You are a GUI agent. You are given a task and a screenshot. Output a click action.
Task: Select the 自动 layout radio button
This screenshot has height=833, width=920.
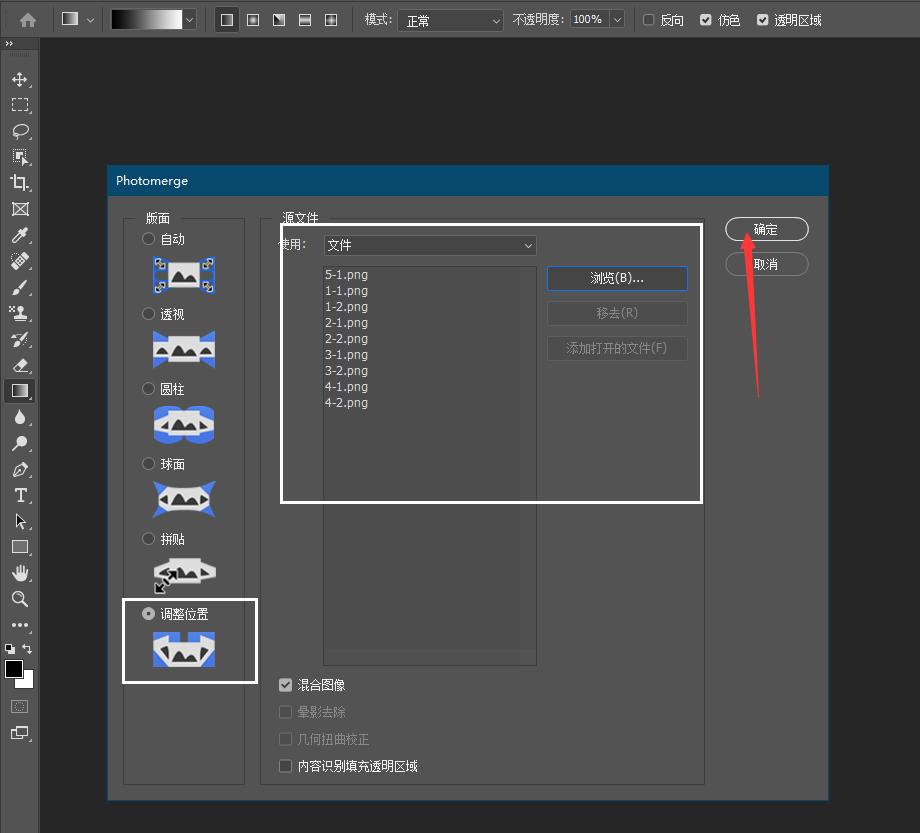coord(149,239)
